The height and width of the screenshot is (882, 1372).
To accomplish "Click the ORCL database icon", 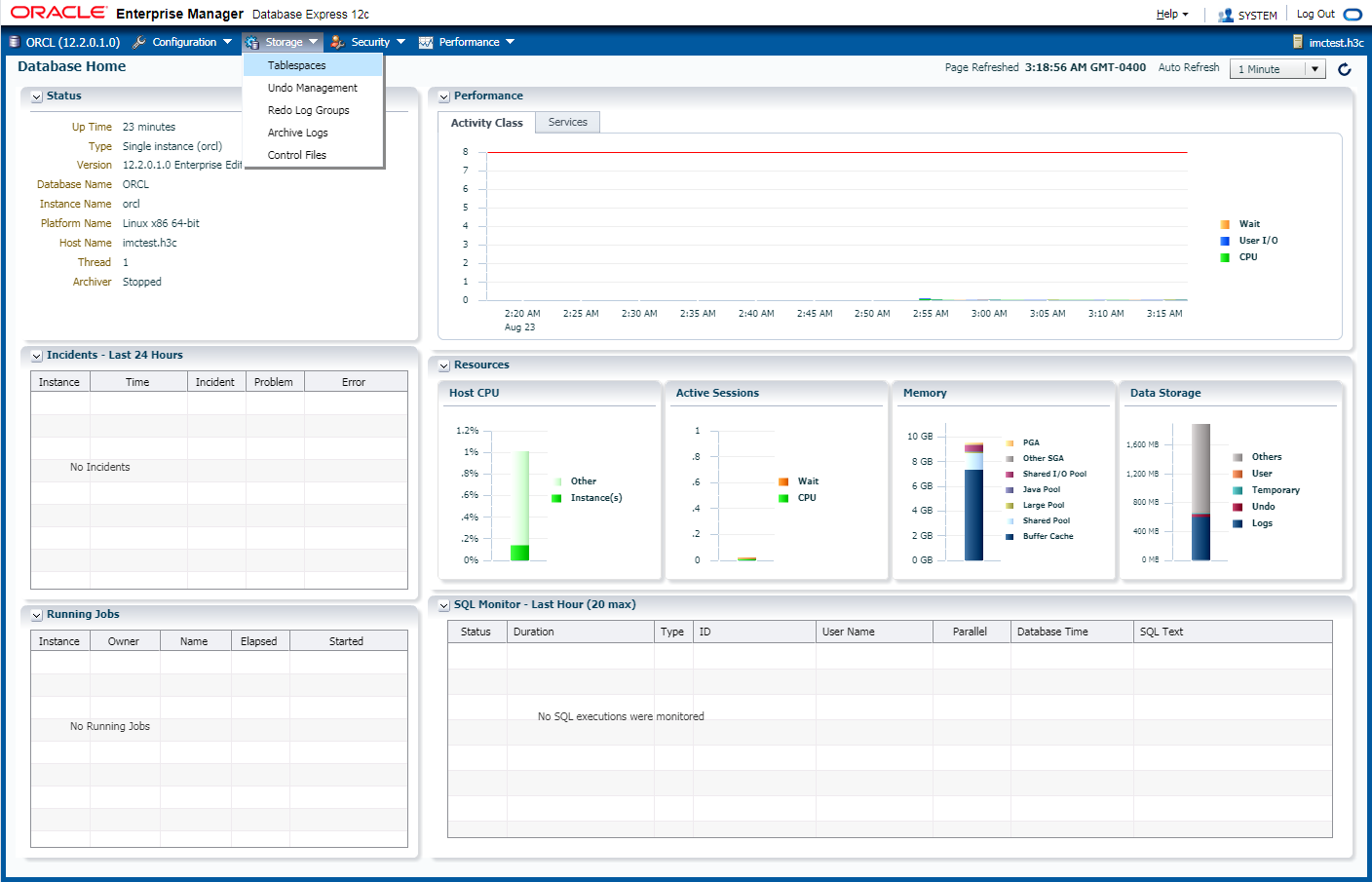I will 15,42.
